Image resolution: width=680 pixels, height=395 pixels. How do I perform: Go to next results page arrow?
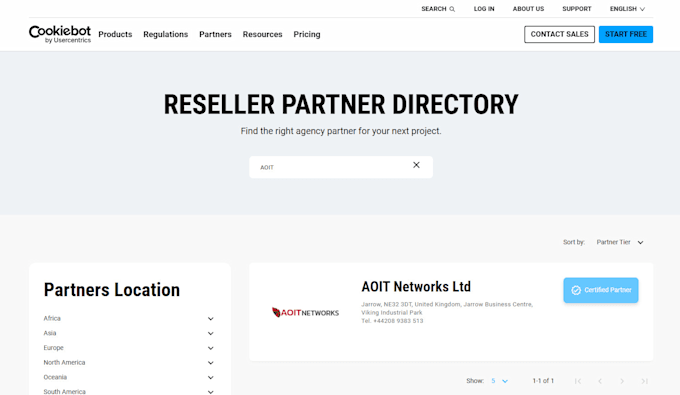[x=622, y=381]
